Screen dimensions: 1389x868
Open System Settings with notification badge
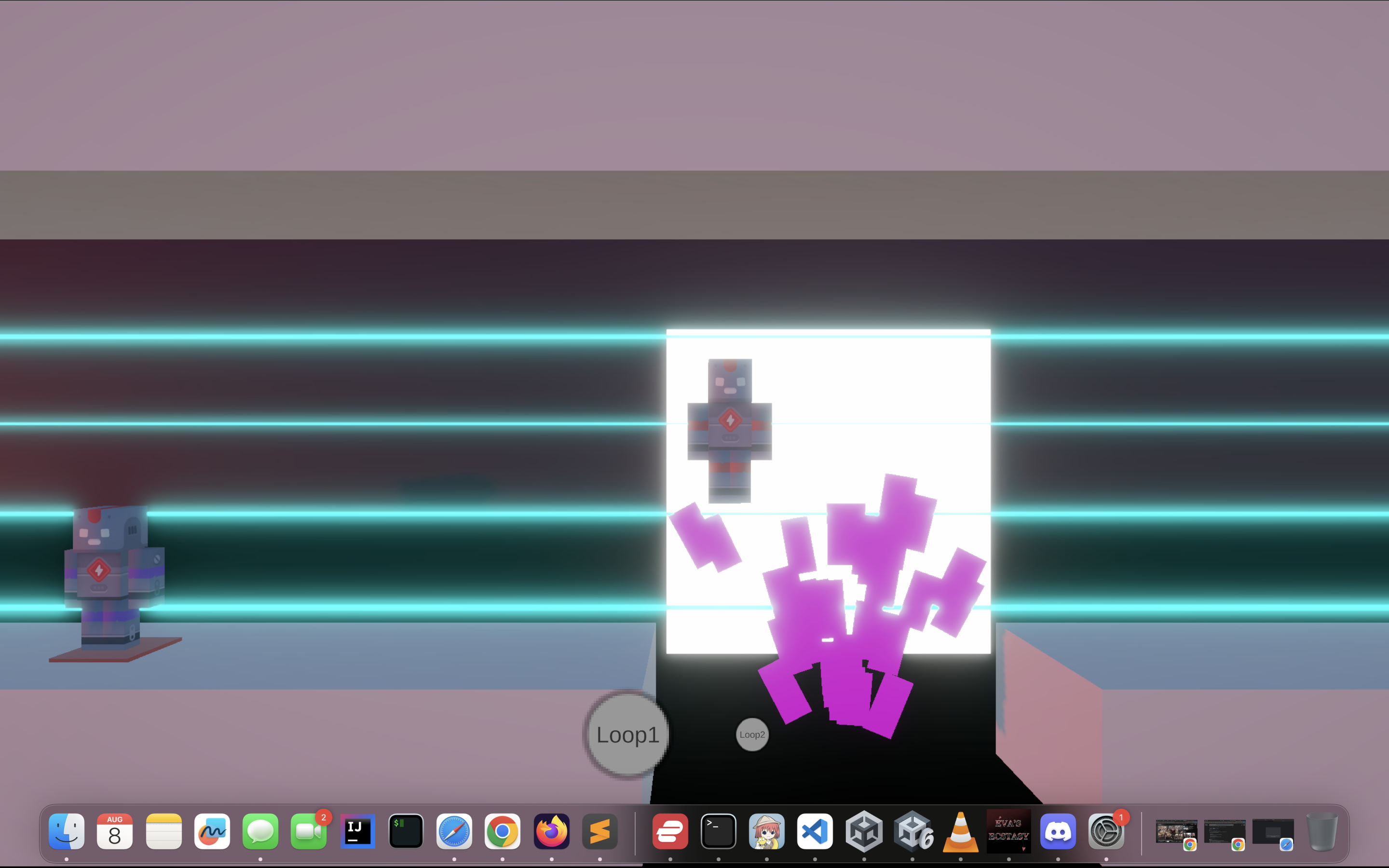point(1106,831)
